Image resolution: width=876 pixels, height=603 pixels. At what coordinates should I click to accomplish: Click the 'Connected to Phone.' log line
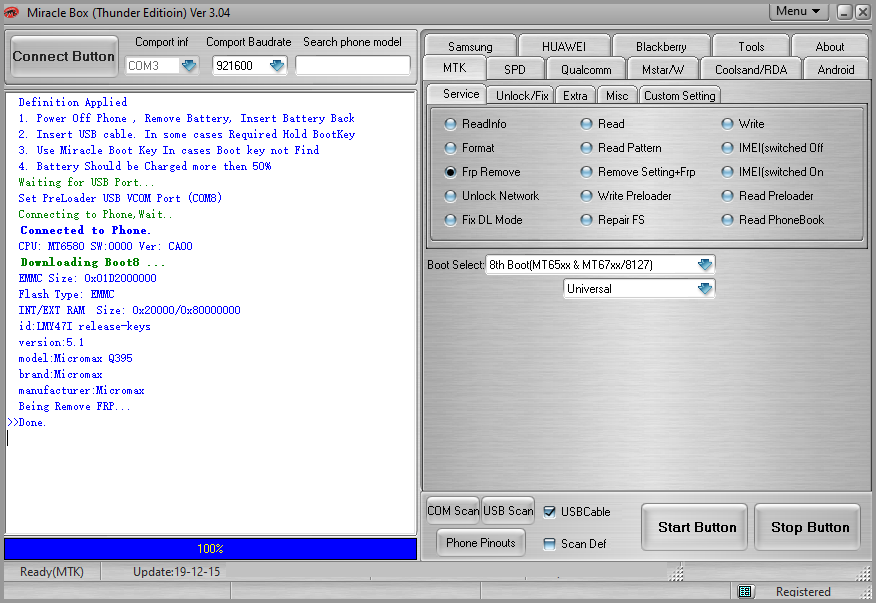click(x=85, y=230)
